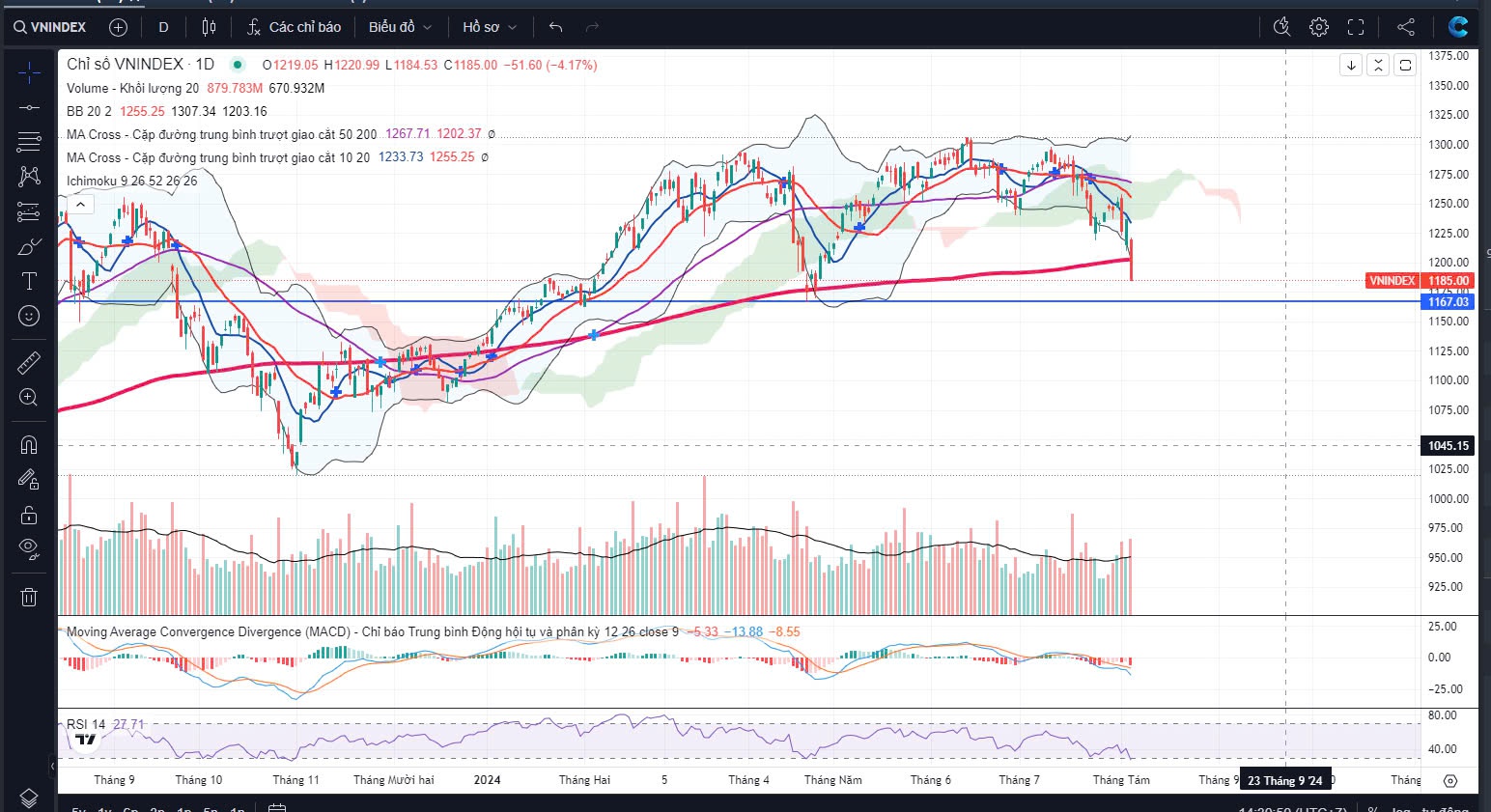This screenshot has width=1491, height=812.
Task: Open the forecasting and measurement tools
Action: click(29, 211)
